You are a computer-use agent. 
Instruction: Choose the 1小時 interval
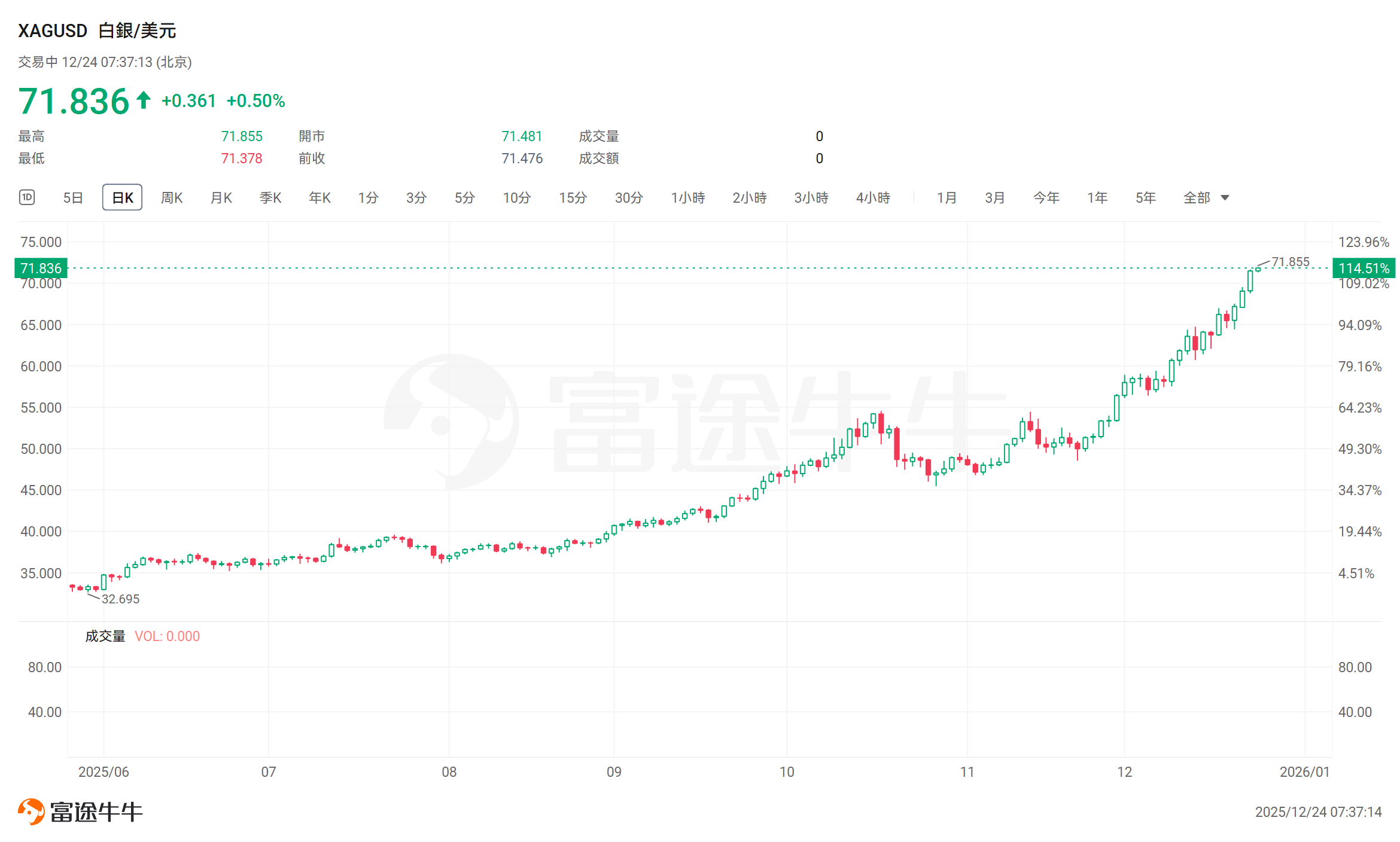click(687, 197)
